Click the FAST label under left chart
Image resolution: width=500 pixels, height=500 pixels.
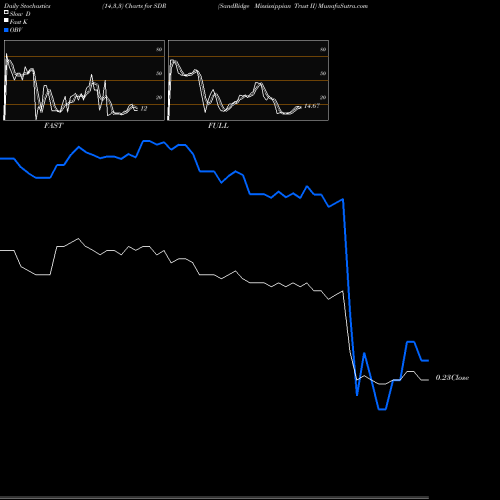click(x=53, y=126)
